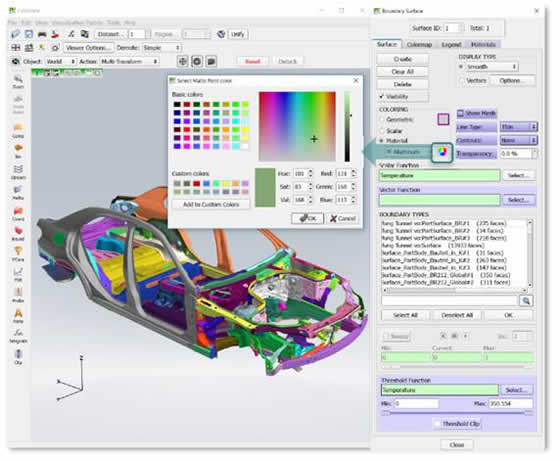Open the Help menu
This screenshot has width=560, height=461.
130,22
